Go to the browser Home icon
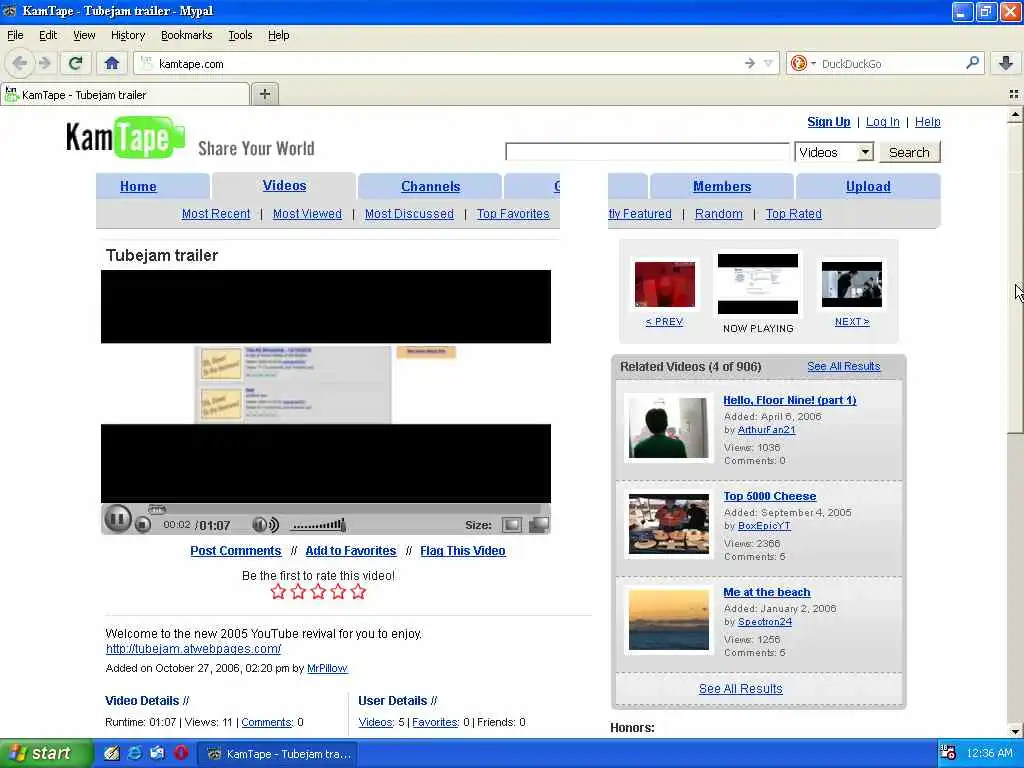 pyautogui.click(x=112, y=63)
